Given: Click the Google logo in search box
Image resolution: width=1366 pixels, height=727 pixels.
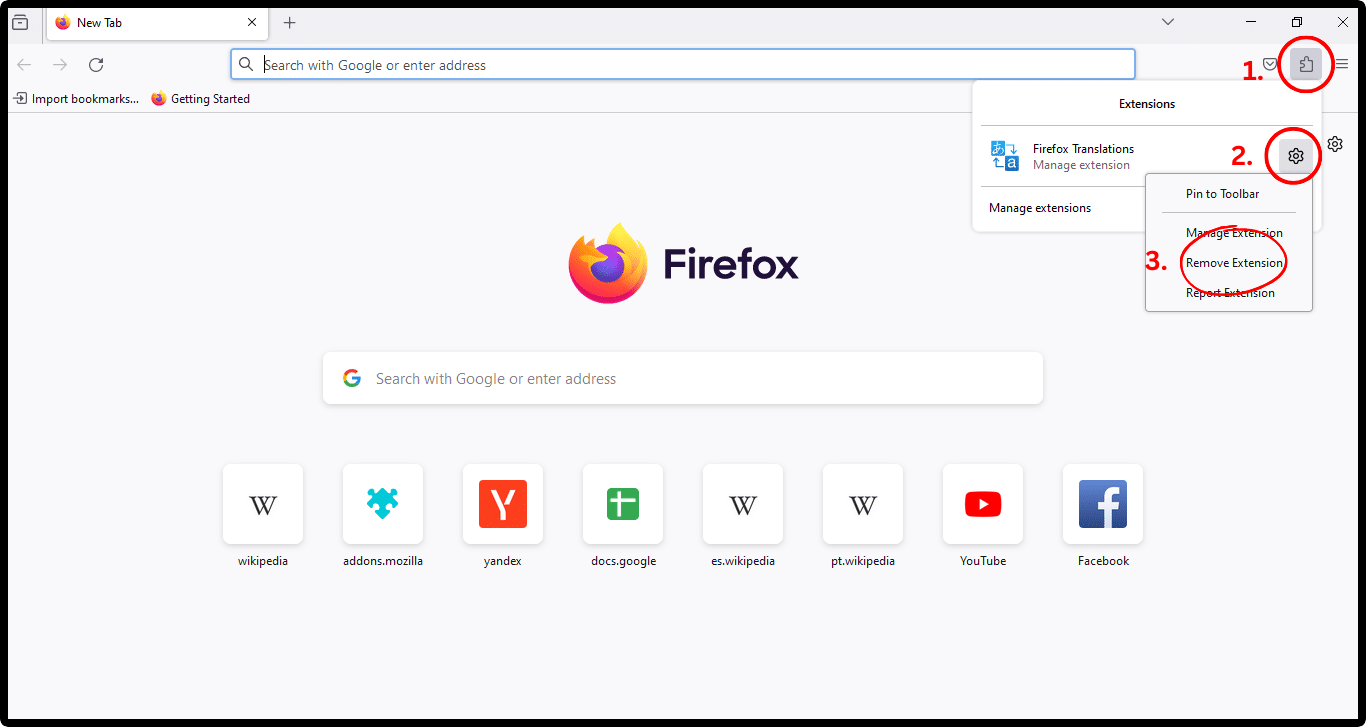Looking at the screenshot, I should (x=351, y=378).
